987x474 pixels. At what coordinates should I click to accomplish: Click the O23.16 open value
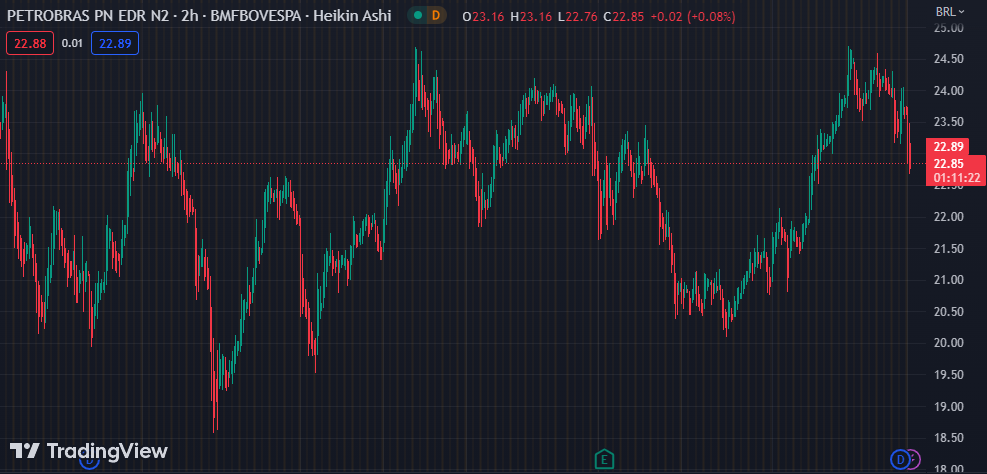483,17
